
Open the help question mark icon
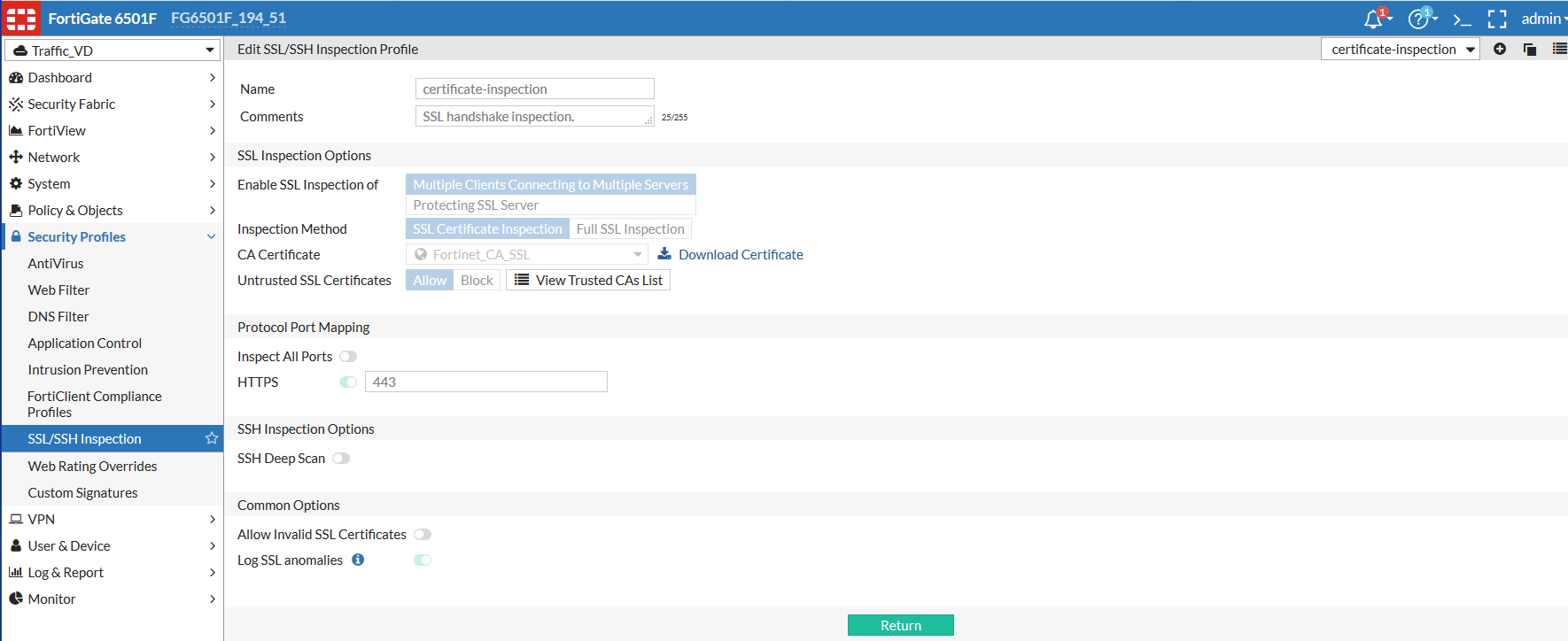click(1419, 19)
